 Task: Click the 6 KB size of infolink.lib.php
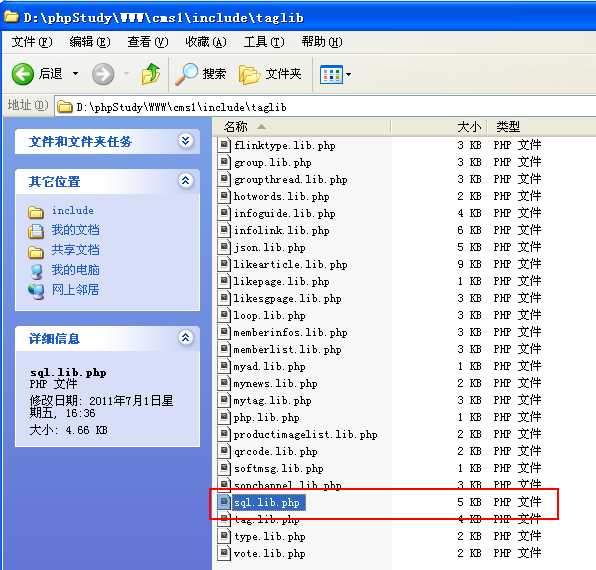pyautogui.click(x=469, y=230)
